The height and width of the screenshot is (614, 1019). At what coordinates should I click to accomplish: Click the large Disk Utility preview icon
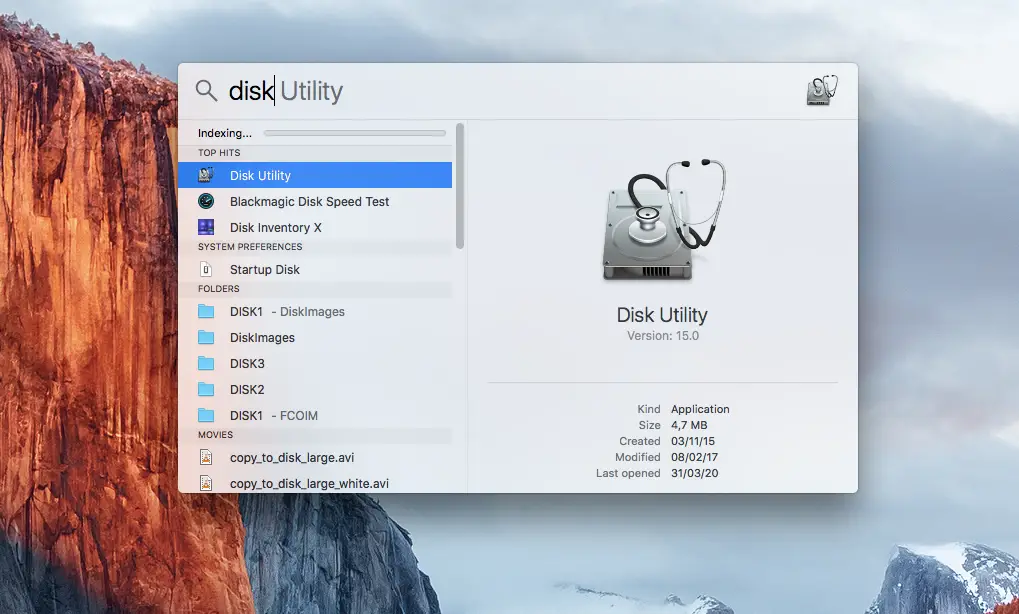(x=663, y=221)
